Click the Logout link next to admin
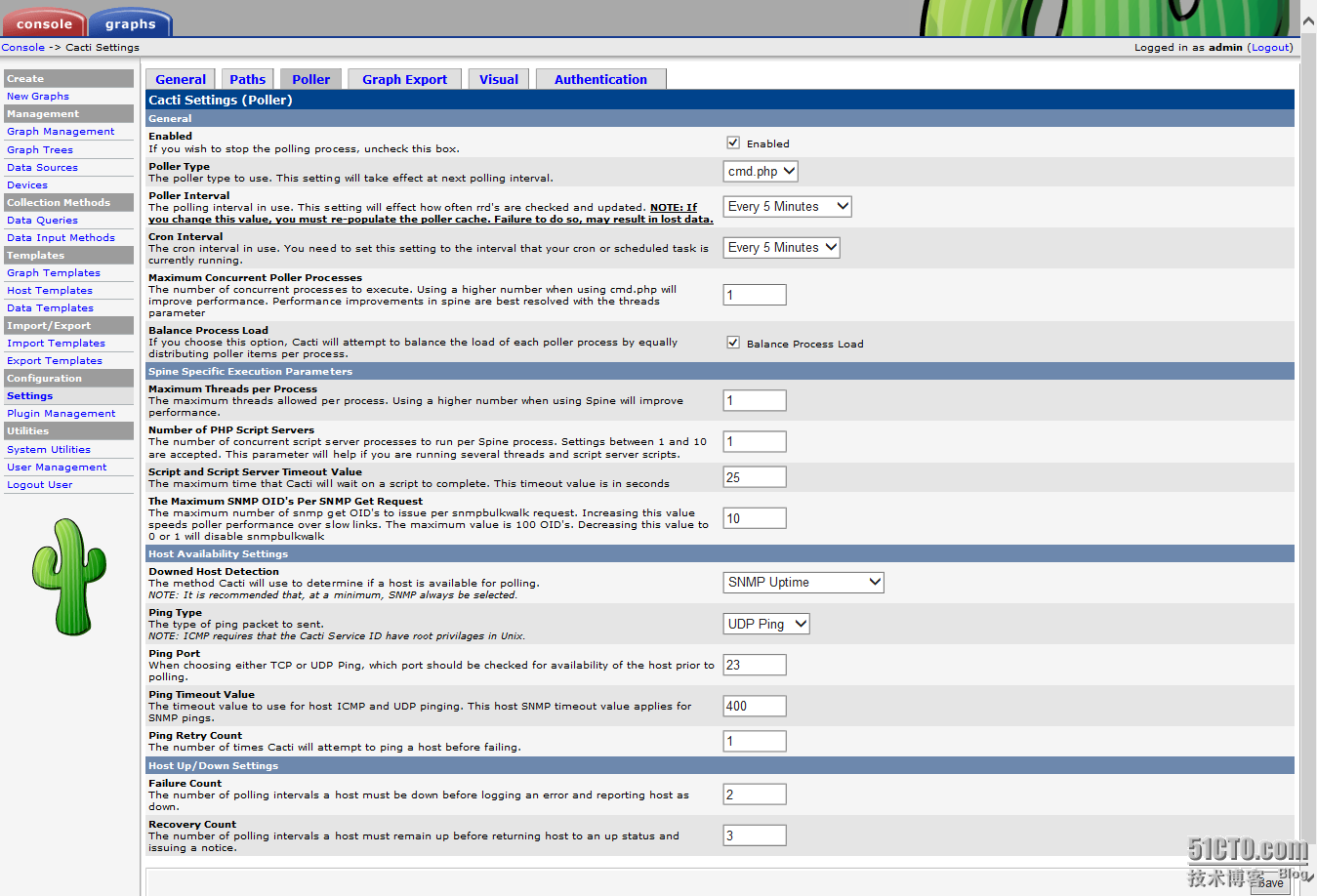 (1270, 47)
